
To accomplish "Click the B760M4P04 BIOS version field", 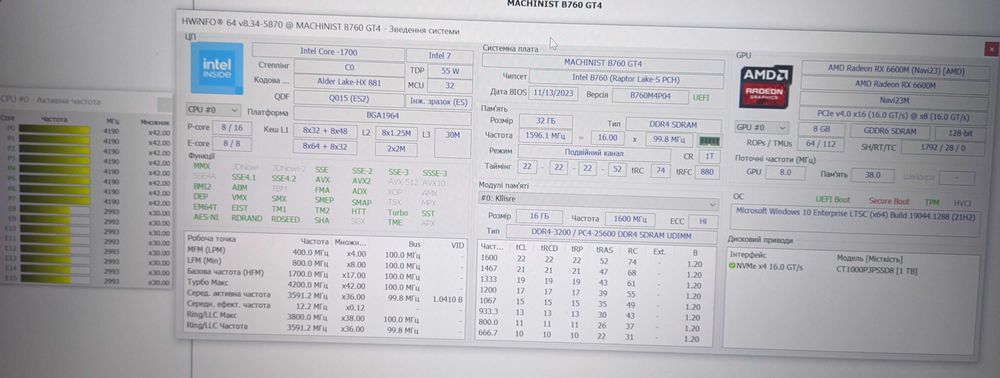I will 651,96.
